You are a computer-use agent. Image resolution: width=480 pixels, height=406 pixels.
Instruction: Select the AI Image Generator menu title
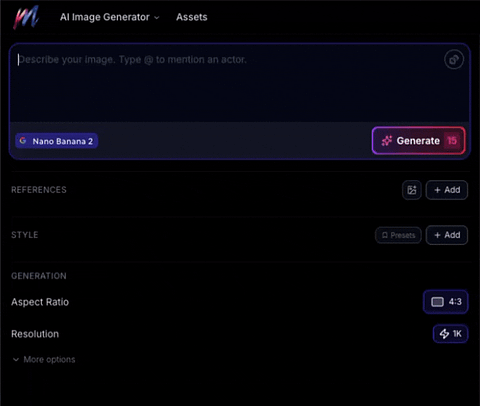[x=105, y=17]
